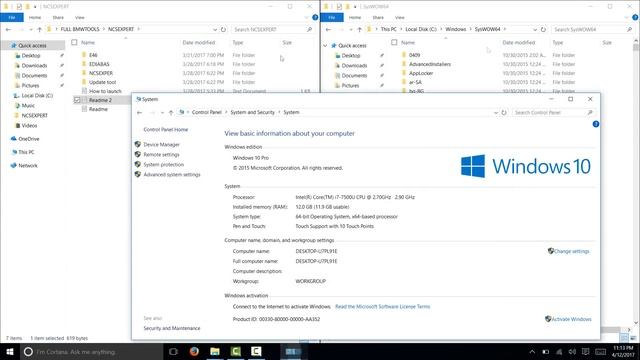Show hidden system tray icons
Viewport: 640px width, 360px height.
[x=532, y=352]
